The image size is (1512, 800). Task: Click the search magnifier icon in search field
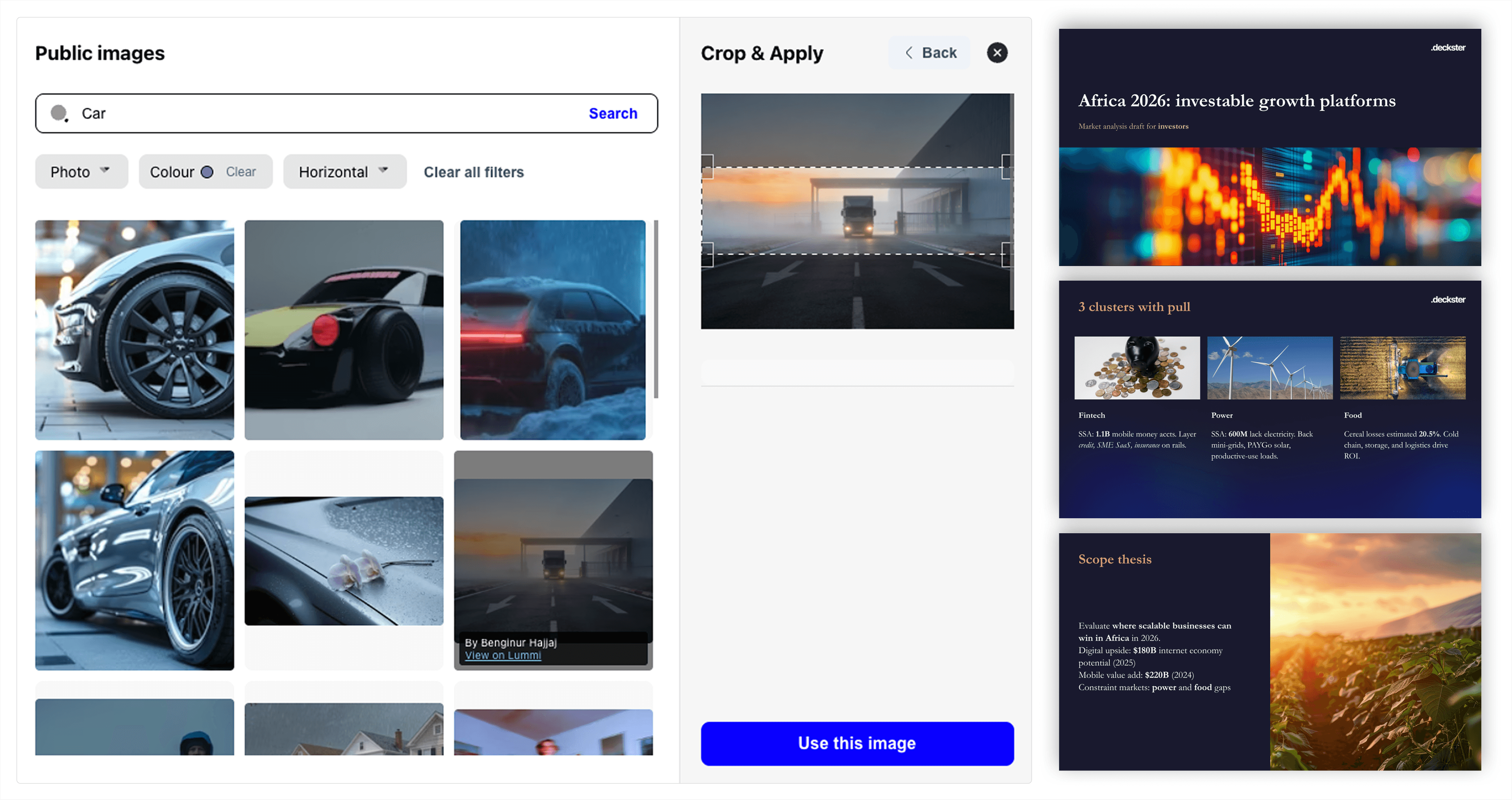click(x=59, y=113)
